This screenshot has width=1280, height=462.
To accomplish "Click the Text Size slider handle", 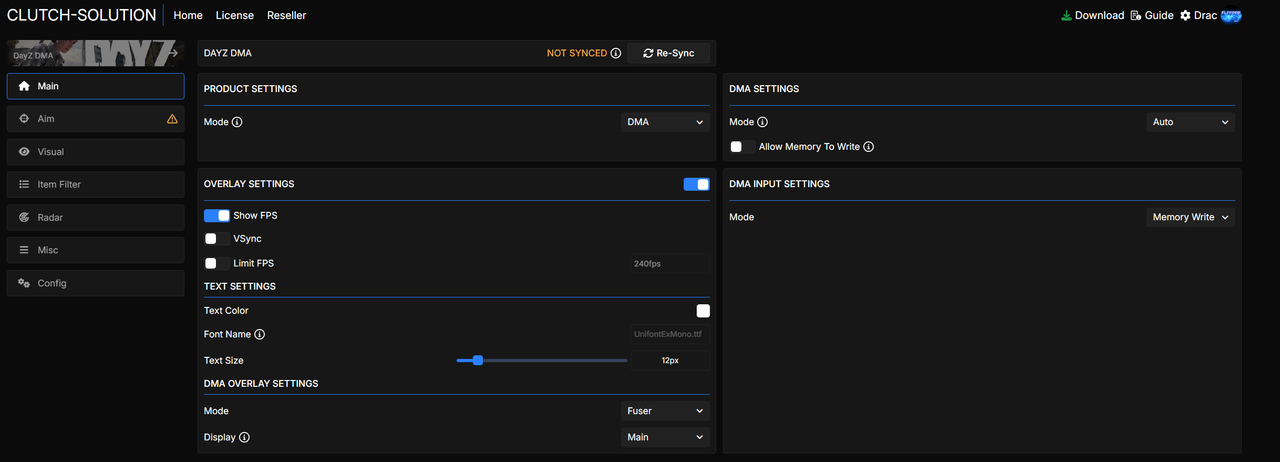I will pos(477,360).
